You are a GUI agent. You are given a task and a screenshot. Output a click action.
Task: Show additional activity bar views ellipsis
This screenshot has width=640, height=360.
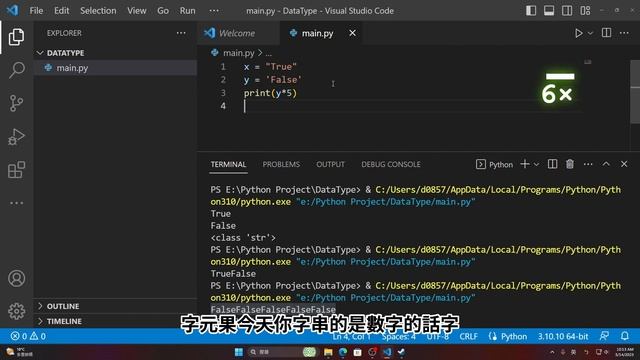[x=16, y=203]
